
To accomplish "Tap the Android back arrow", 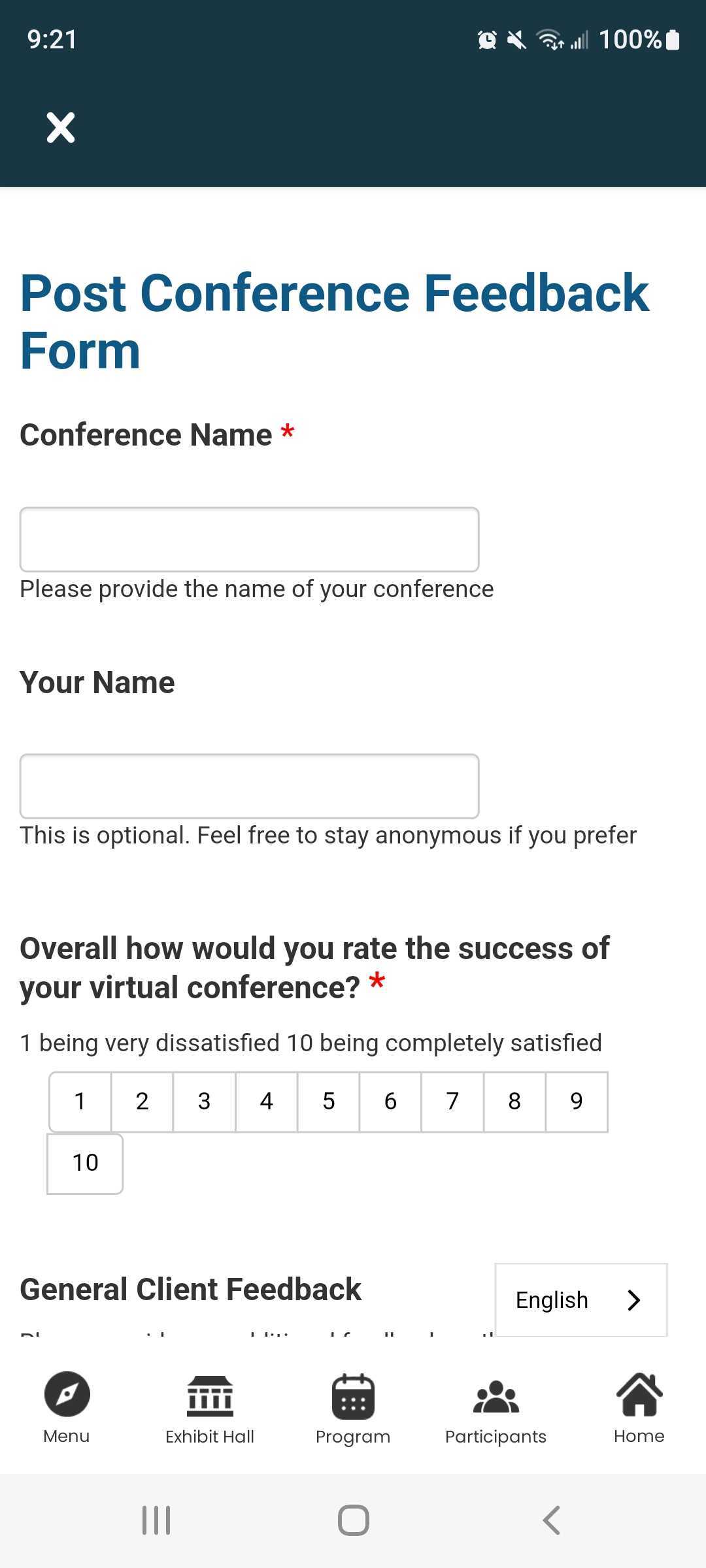I will click(x=551, y=1520).
